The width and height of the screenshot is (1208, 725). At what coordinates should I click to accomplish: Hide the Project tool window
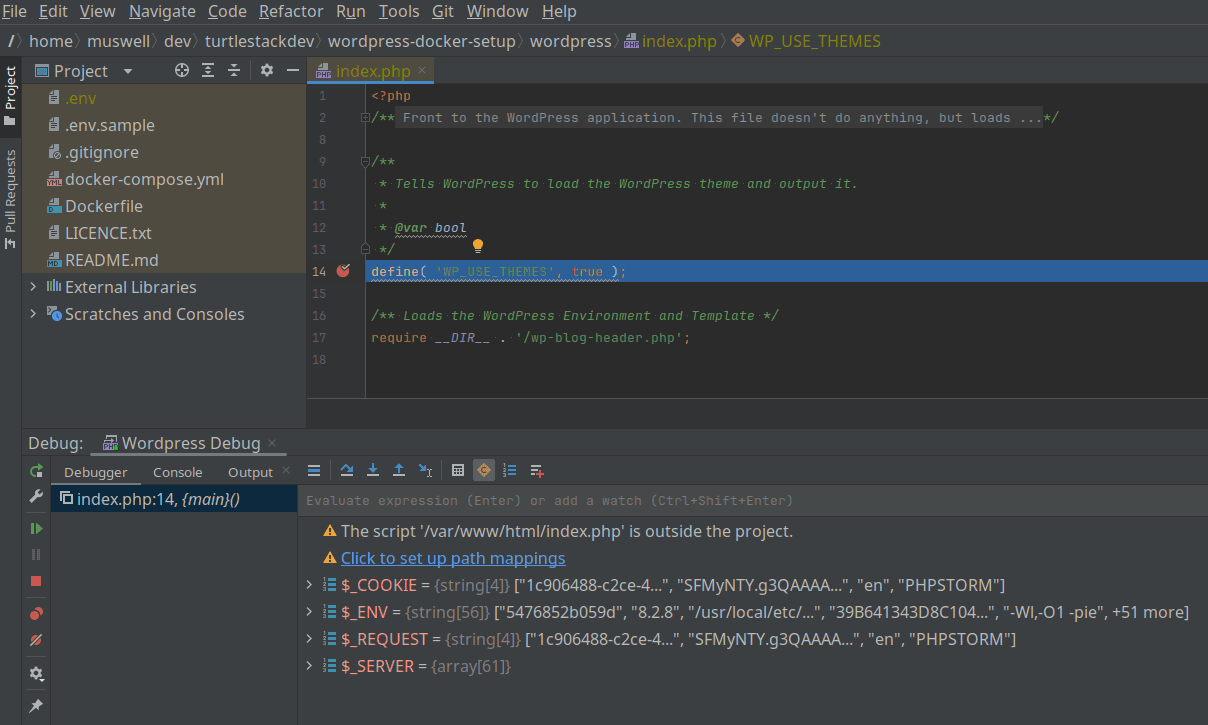tap(293, 70)
